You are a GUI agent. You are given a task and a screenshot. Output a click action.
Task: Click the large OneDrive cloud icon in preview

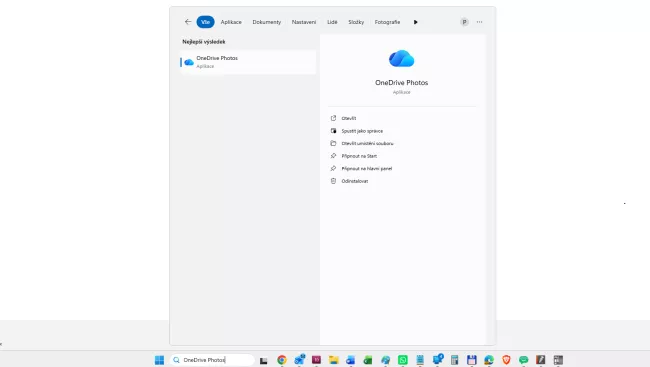click(x=401, y=58)
